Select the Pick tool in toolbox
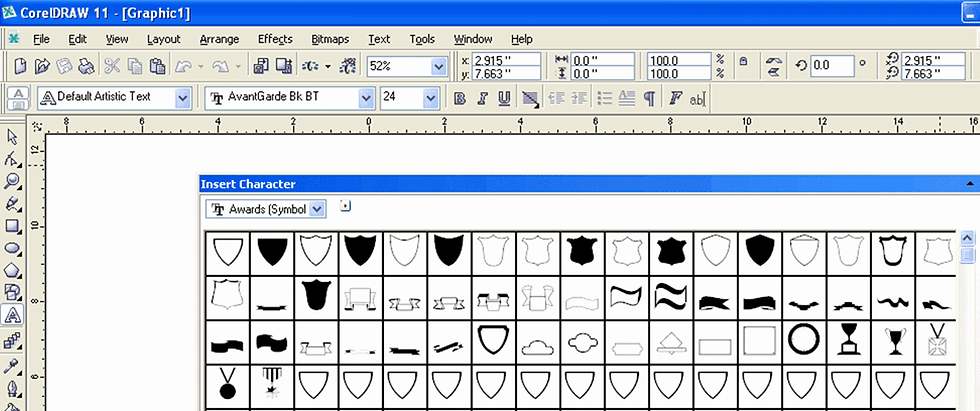The height and width of the screenshot is (411, 980). click(x=12, y=137)
